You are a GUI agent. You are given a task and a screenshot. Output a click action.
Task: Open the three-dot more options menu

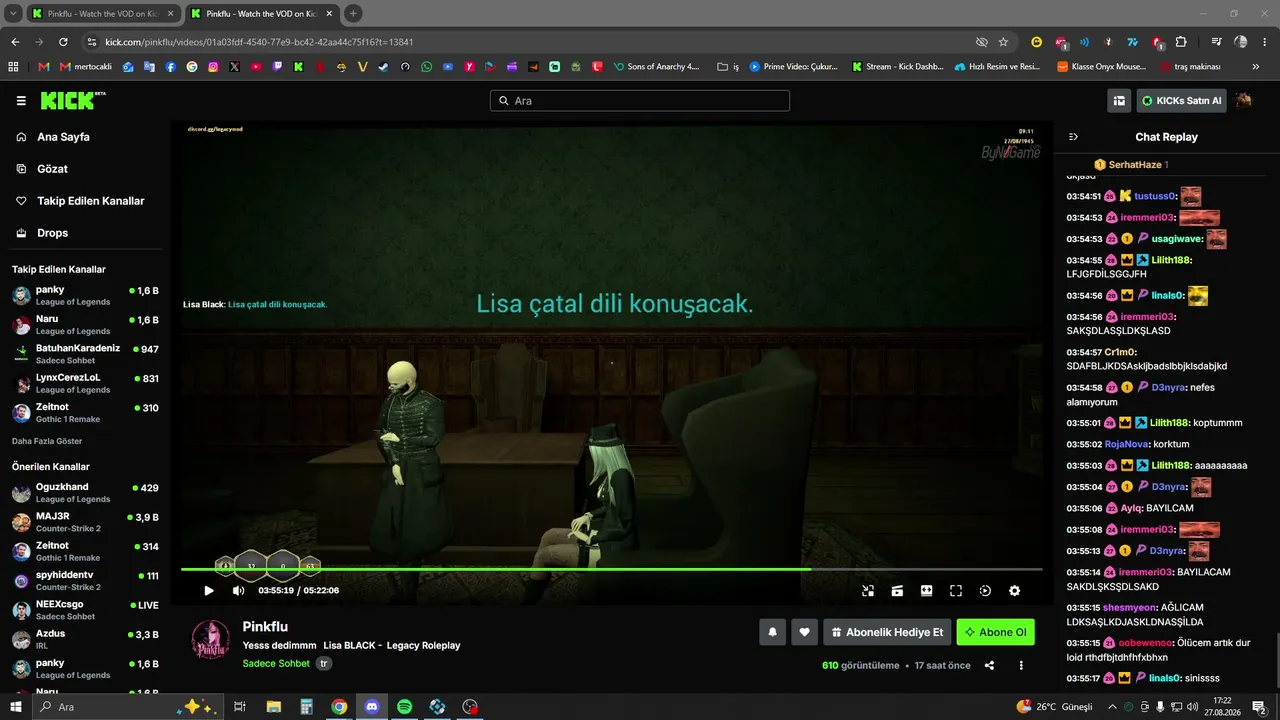(x=1021, y=666)
